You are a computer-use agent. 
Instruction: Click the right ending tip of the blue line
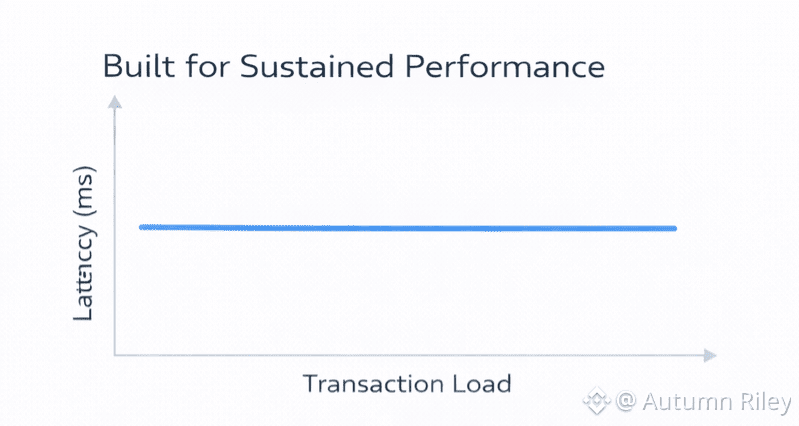pos(674,229)
